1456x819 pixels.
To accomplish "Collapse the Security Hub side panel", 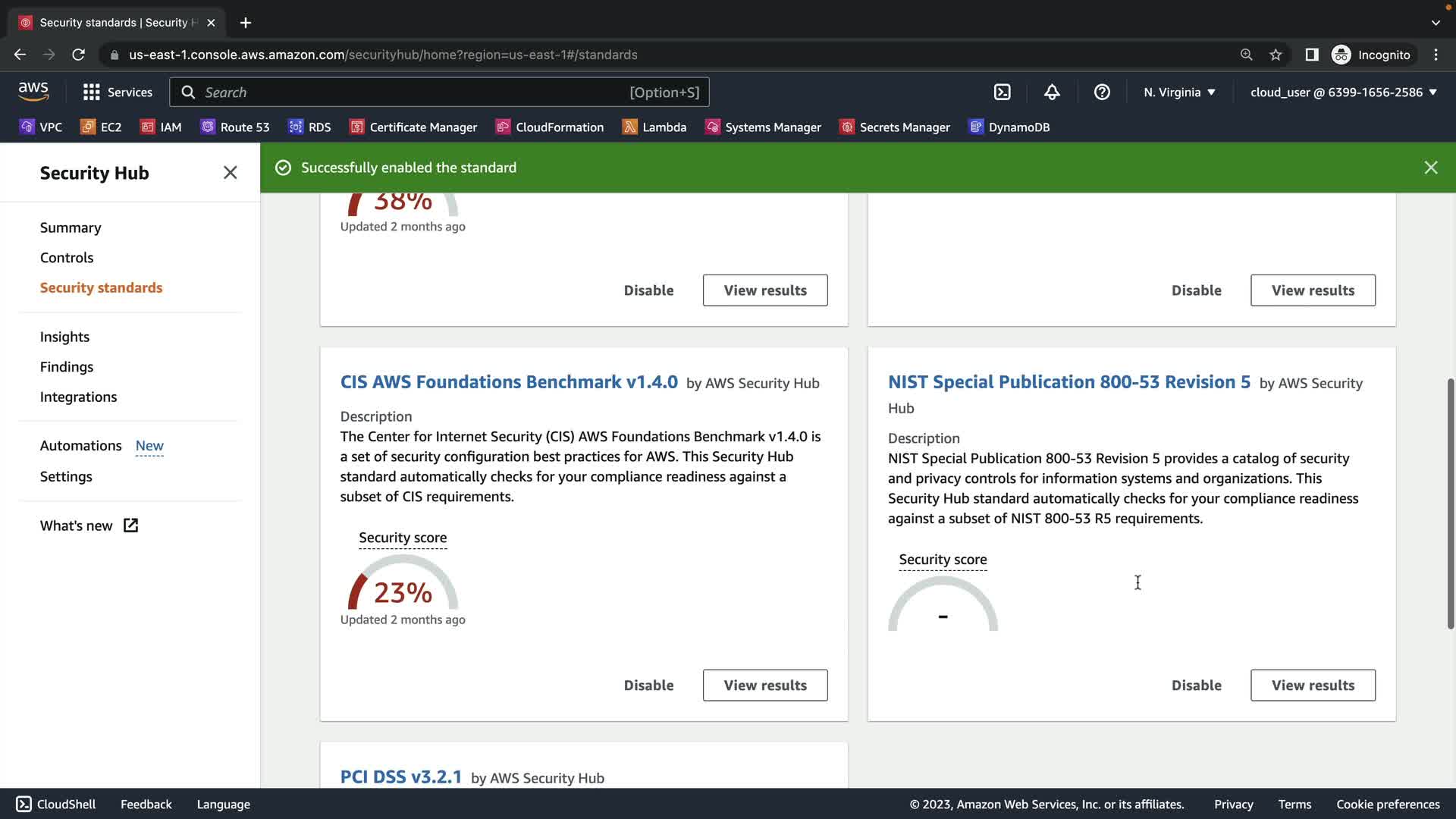I will coord(231,173).
